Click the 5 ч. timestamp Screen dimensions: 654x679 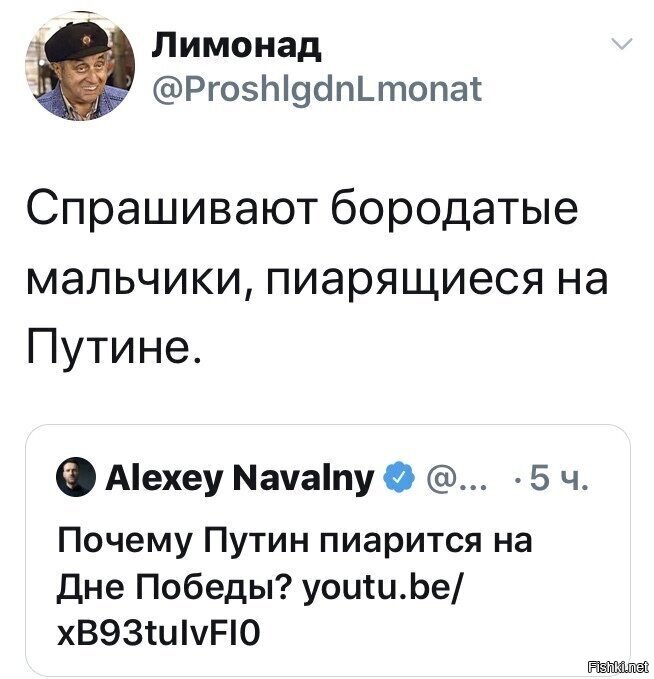pyautogui.click(x=559, y=478)
